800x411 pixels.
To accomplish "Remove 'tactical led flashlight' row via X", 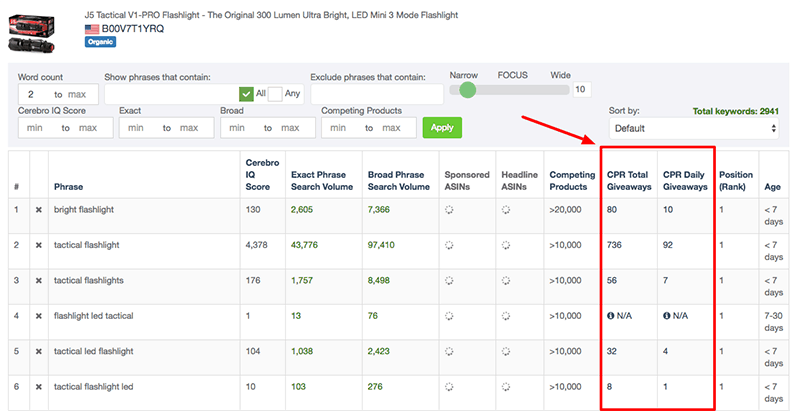I will tap(39, 353).
